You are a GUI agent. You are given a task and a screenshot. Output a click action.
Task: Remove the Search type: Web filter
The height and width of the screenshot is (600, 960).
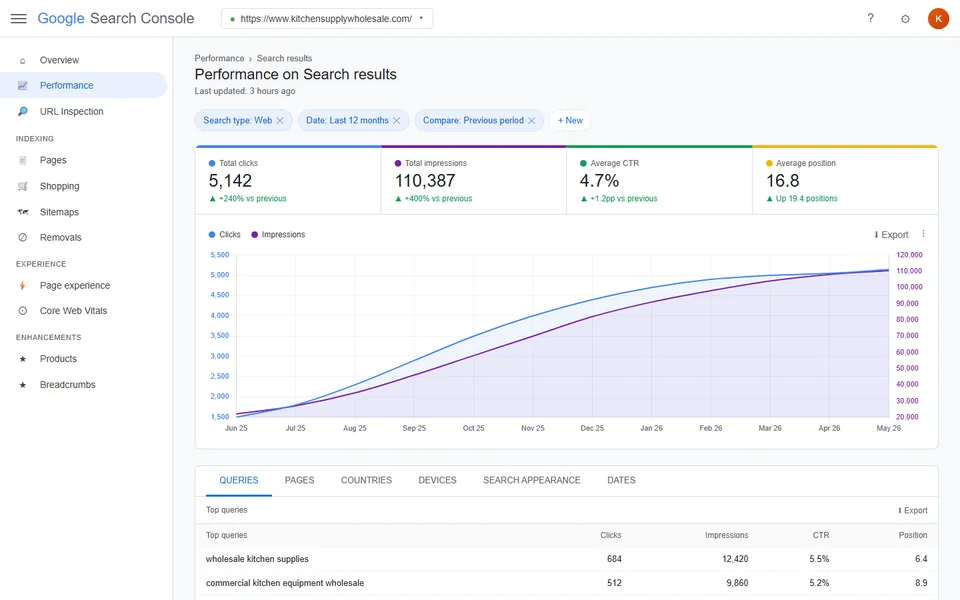coord(280,121)
